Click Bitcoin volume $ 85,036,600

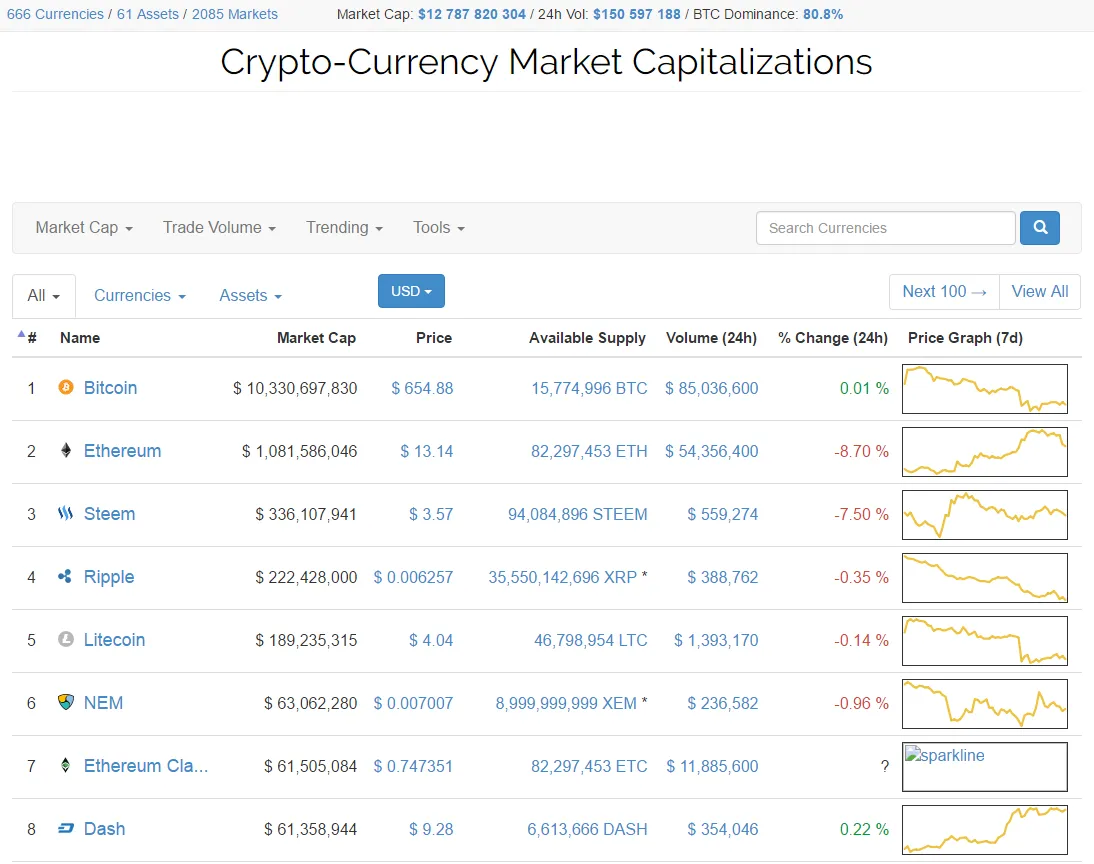tap(711, 388)
